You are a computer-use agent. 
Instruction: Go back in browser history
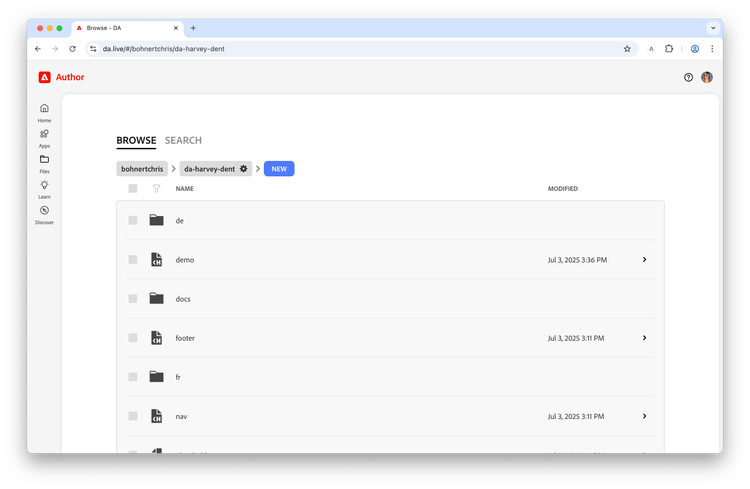38,49
